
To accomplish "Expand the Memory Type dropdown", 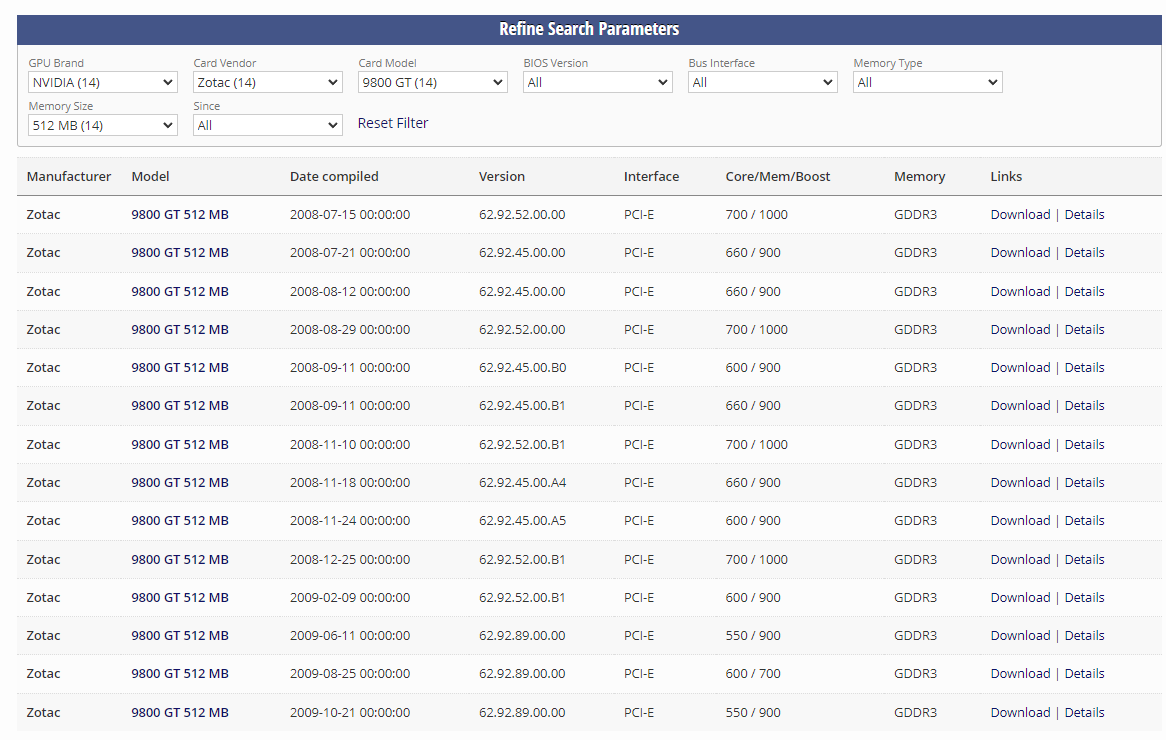I will pos(928,83).
